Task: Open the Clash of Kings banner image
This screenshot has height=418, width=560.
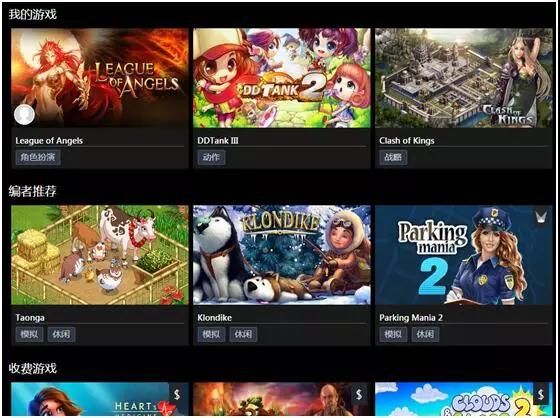Action: point(464,78)
